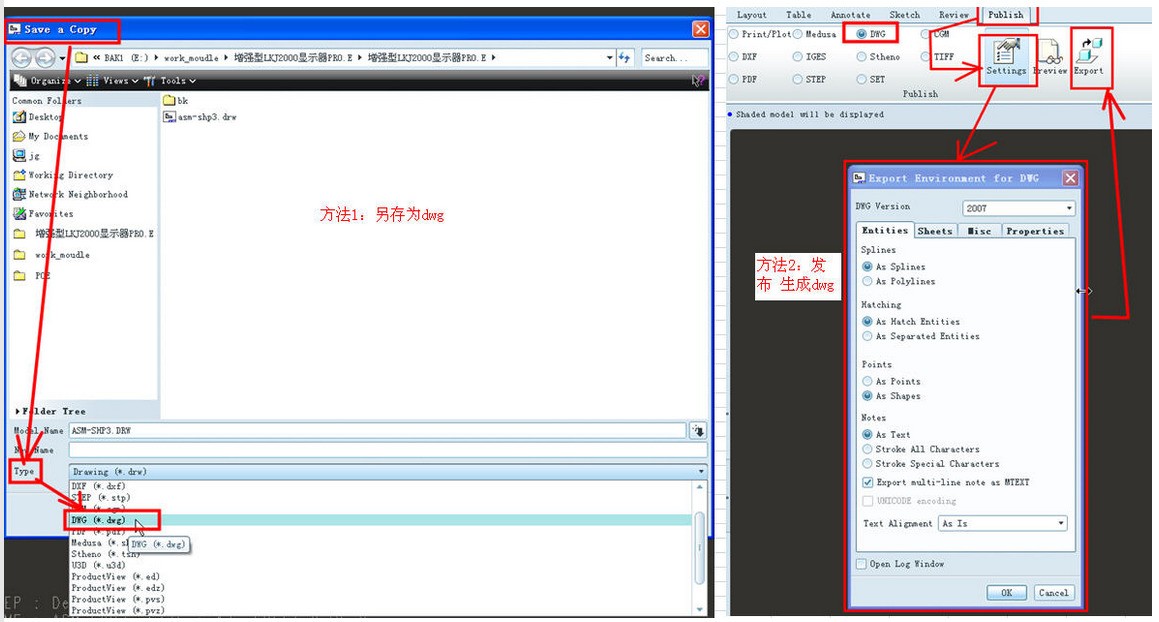Click the refresh icon beside the Search box
The image size is (1159, 622).
625,57
